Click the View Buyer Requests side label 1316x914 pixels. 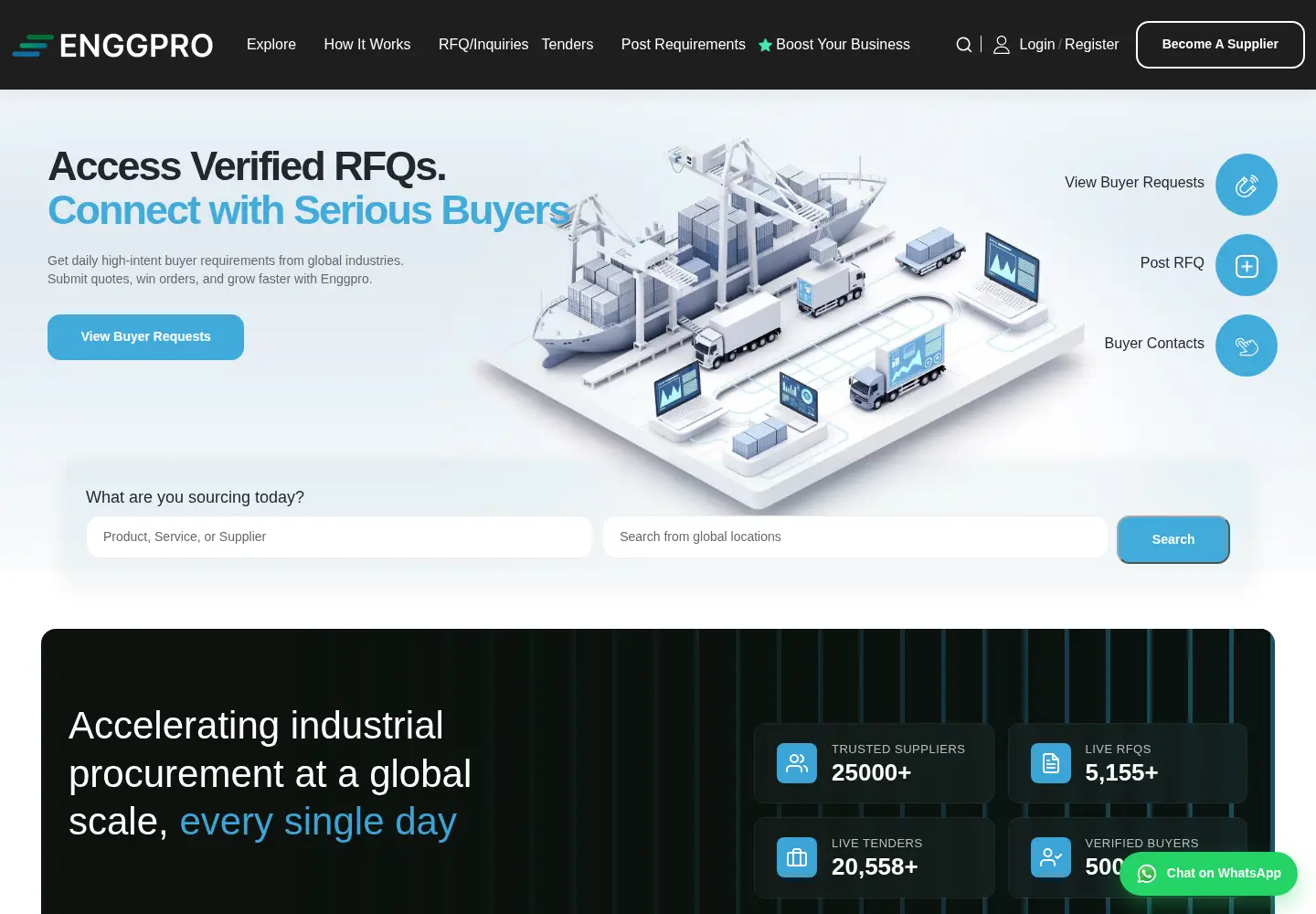pyautogui.click(x=1134, y=183)
